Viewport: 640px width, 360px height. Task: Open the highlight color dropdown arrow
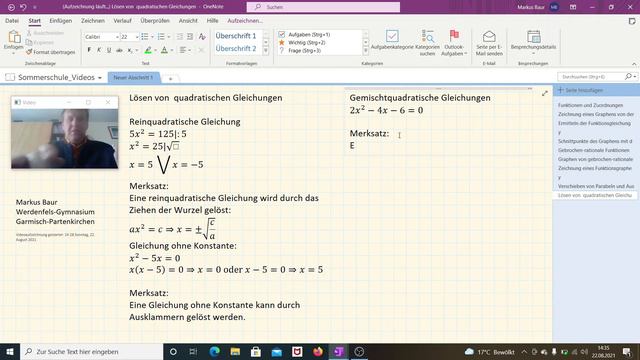(x=155, y=50)
